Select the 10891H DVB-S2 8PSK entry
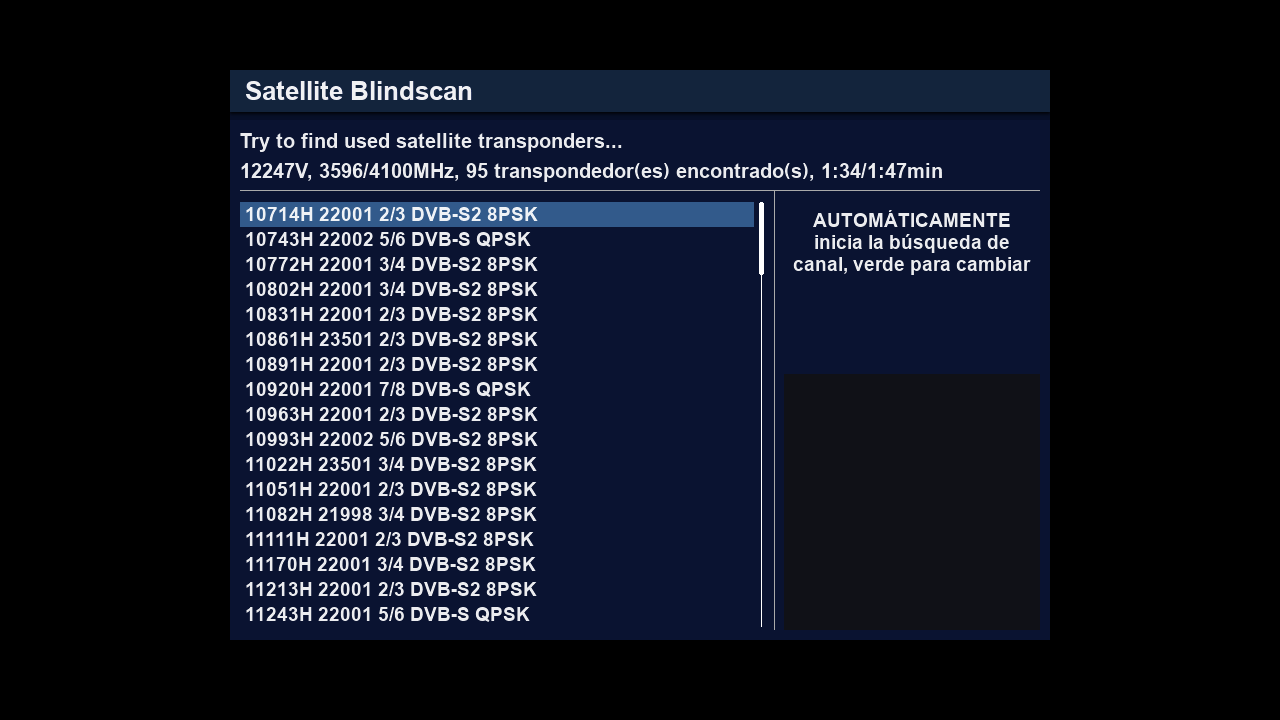 pos(391,365)
